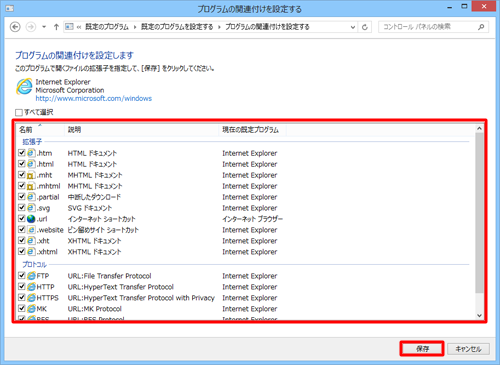Navigate to 既定のプログラム breadcrumb

(107, 27)
